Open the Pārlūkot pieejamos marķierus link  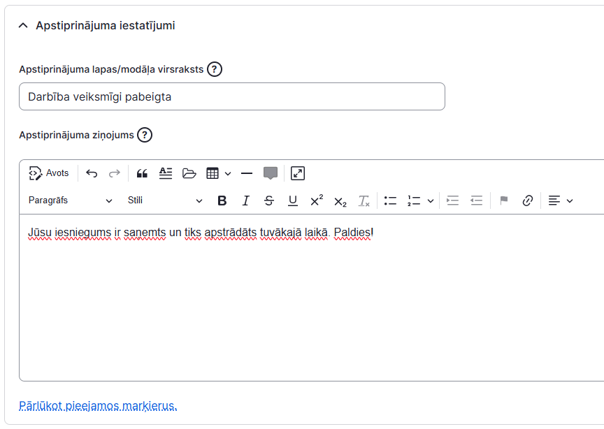(98, 406)
